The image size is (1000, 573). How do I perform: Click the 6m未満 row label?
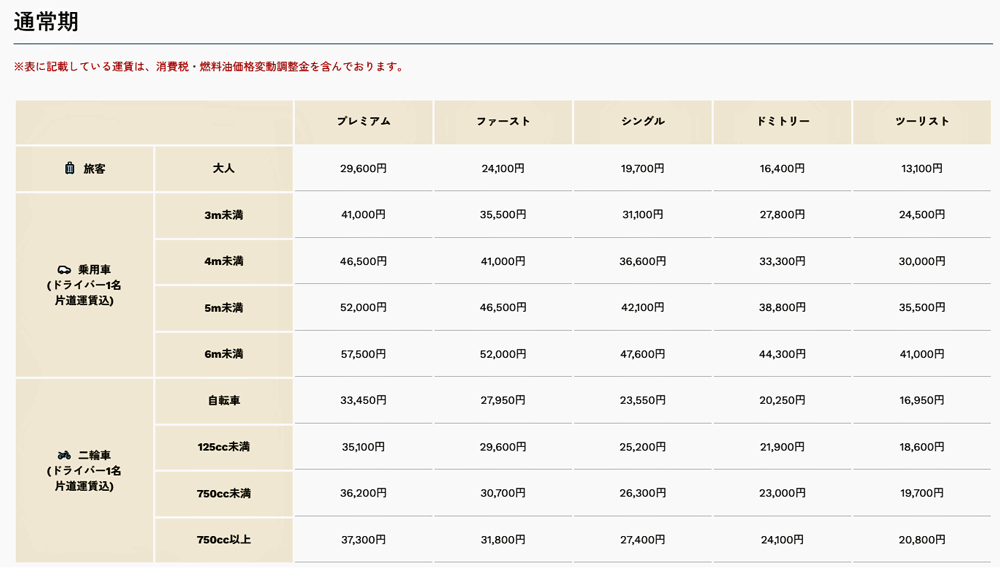[x=224, y=354]
